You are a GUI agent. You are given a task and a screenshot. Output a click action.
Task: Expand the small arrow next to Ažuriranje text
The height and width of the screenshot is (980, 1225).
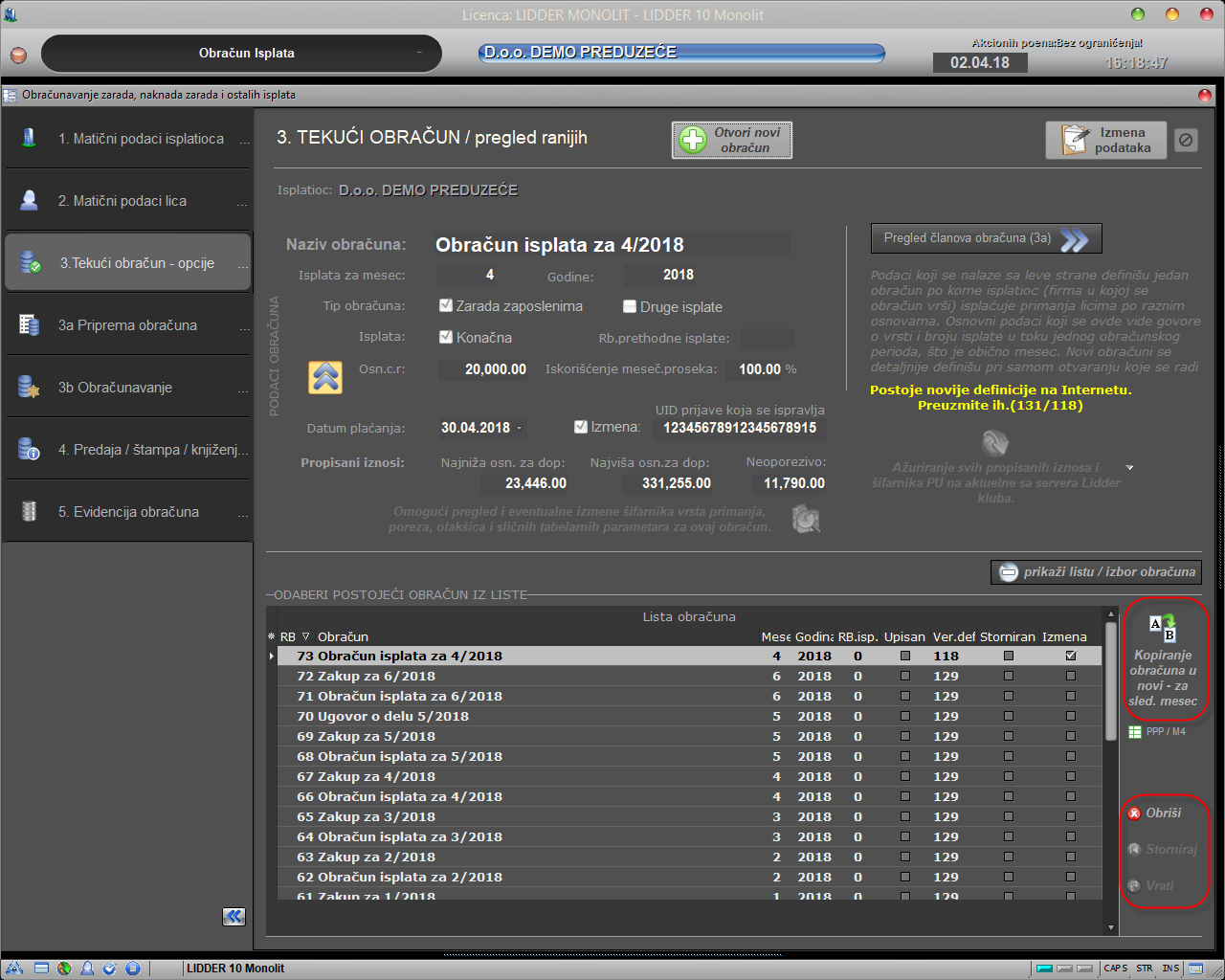(x=1129, y=468)
